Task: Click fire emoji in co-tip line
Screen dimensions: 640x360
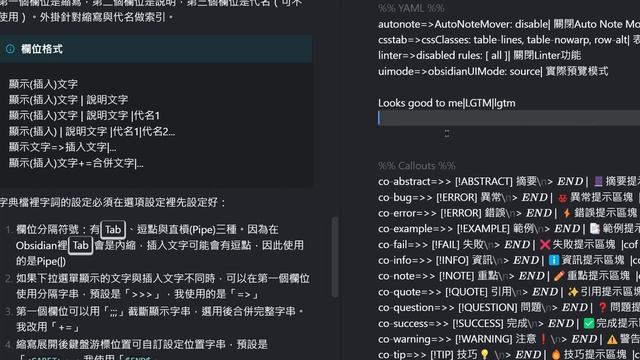Action: 556,354
